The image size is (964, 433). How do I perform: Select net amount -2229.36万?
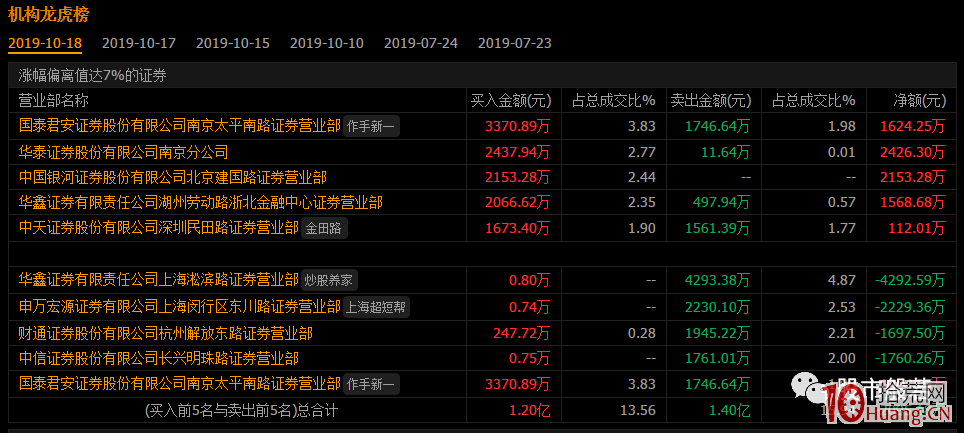tap(909, 306)
